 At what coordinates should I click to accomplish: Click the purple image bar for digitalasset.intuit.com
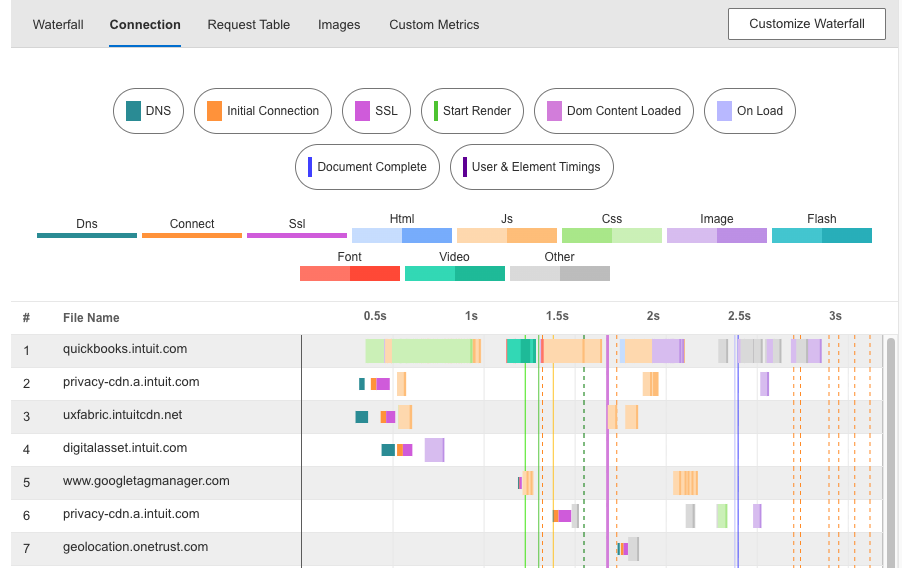434,450
